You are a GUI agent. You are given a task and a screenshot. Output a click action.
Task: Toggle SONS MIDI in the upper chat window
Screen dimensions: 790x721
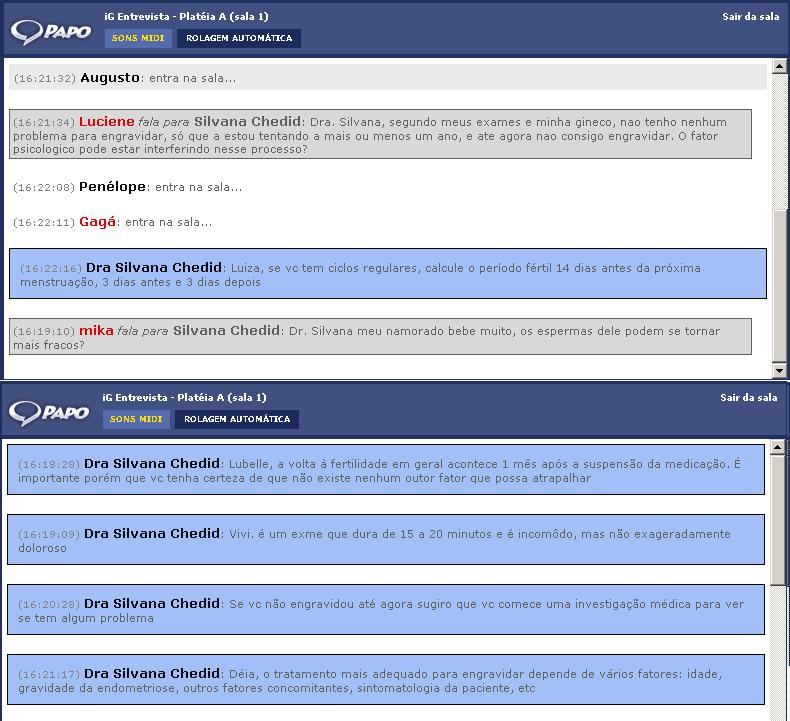coord(137,38)
